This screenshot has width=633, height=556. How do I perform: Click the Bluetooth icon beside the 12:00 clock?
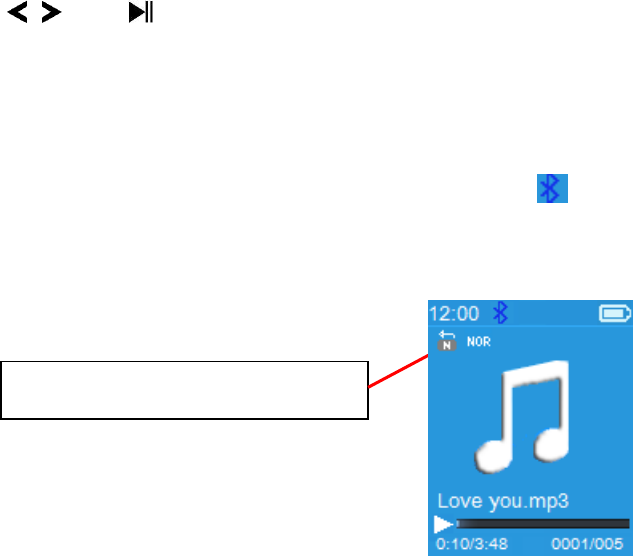(500, 313)
